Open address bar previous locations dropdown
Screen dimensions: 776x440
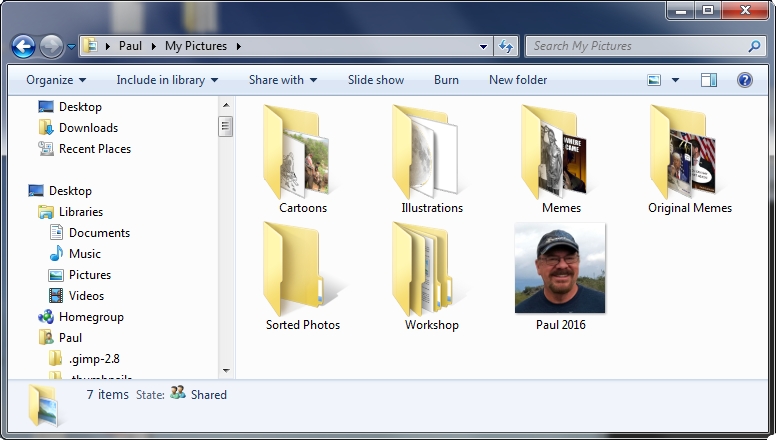coord(484,47)
